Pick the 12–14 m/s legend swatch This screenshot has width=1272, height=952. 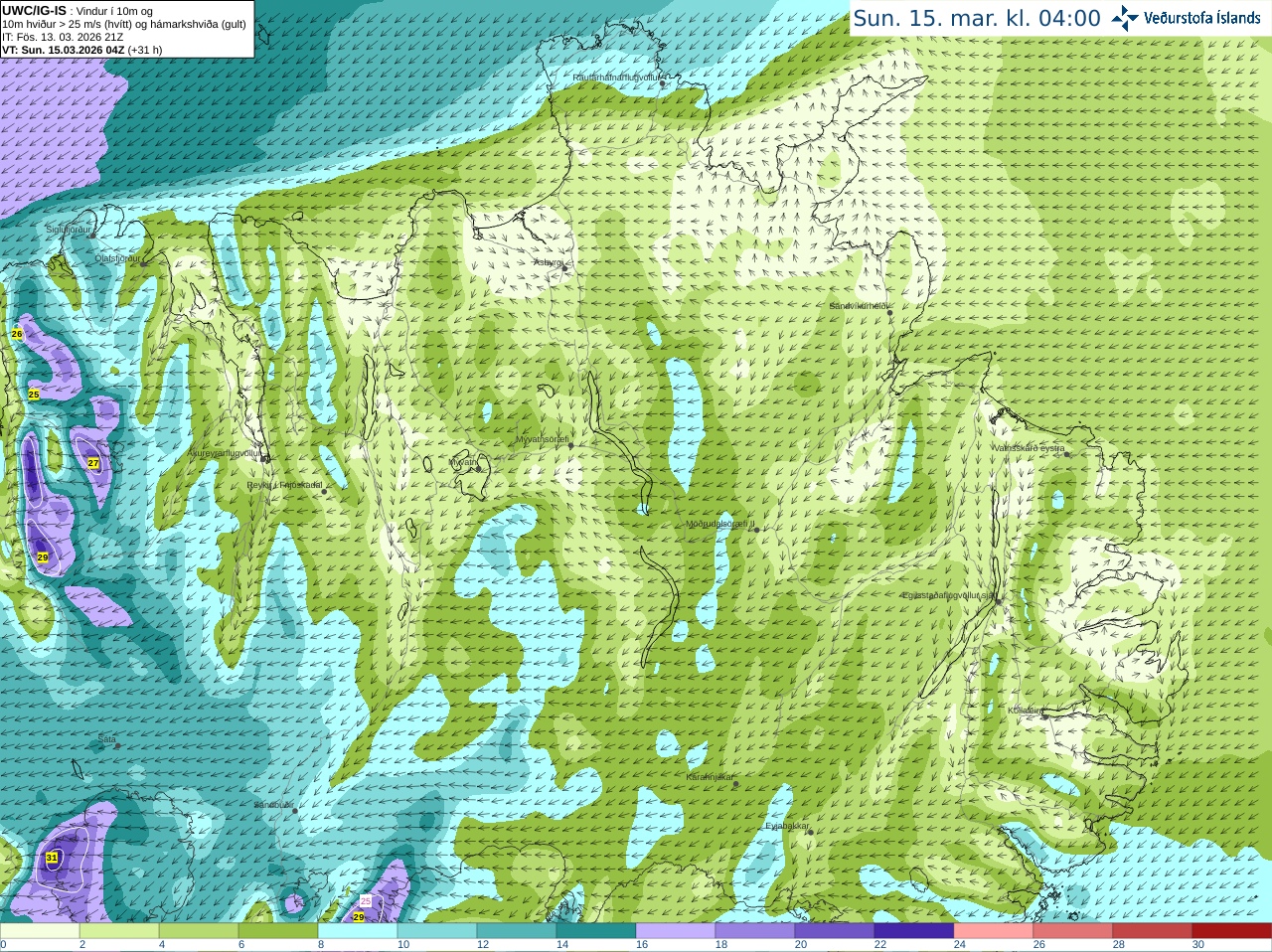[517, 931]
